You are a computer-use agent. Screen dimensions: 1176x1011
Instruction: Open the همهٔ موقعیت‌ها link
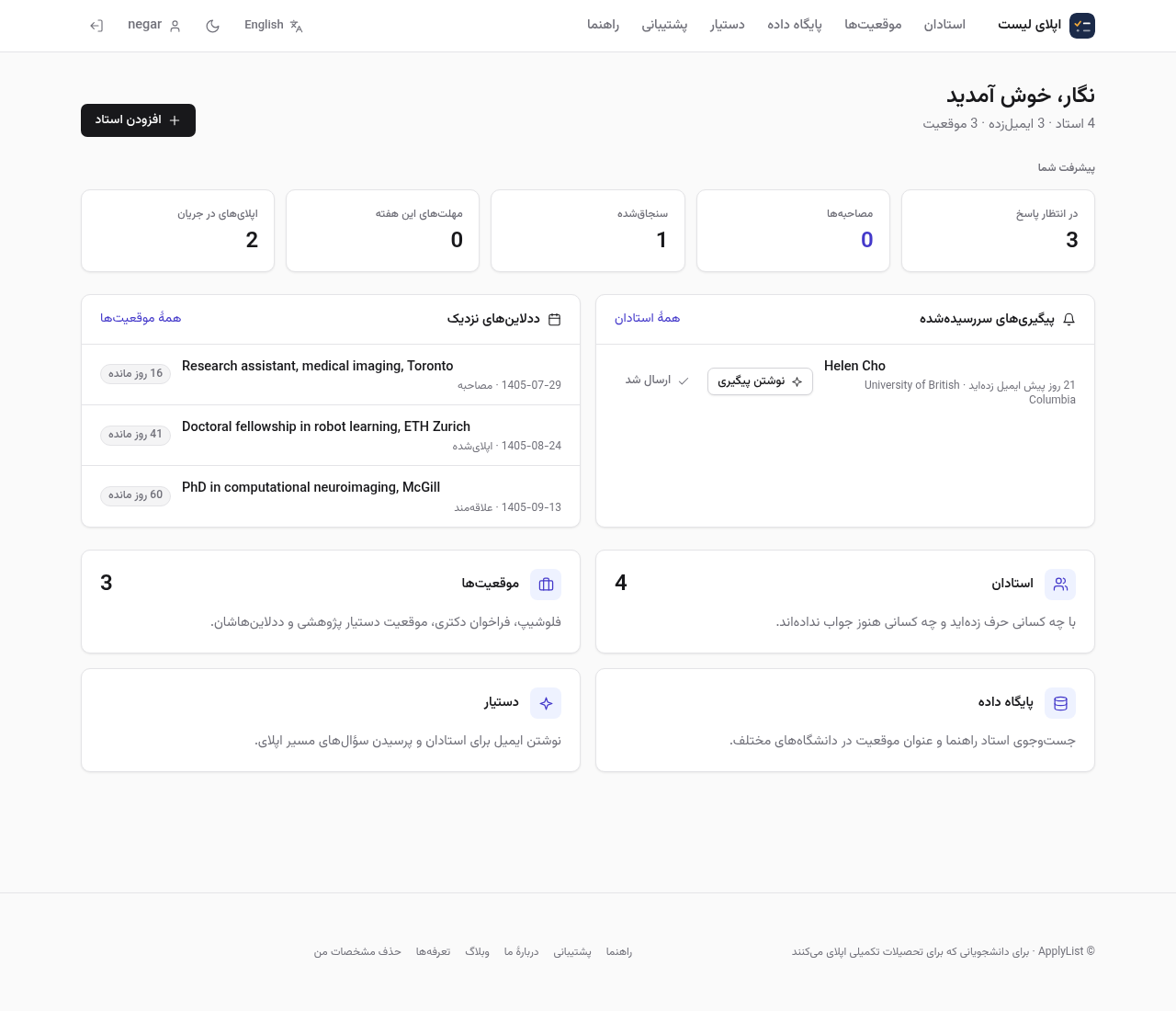click(141, 318)
